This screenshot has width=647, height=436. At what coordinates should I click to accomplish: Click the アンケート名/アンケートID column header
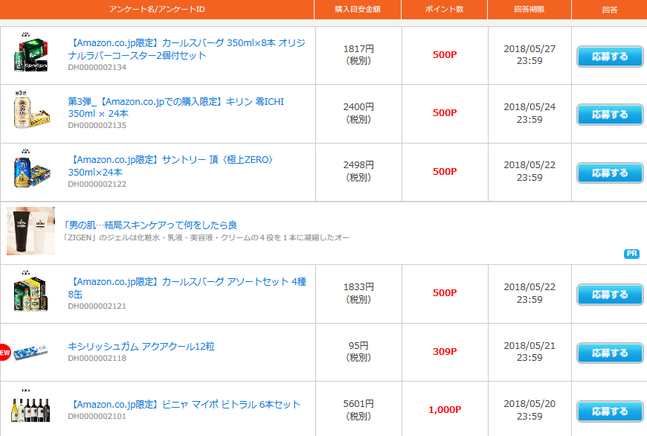coord(157,9)
